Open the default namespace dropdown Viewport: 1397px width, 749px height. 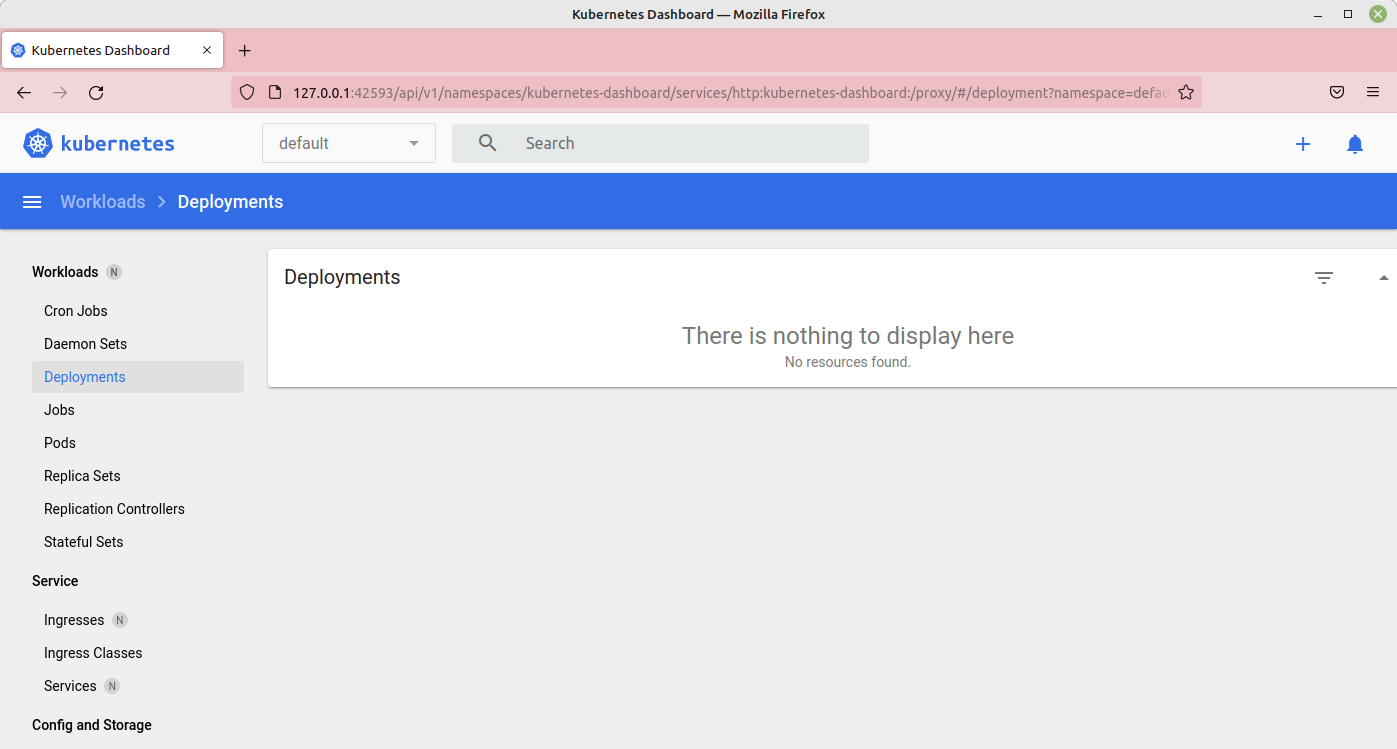click(348, 143)
